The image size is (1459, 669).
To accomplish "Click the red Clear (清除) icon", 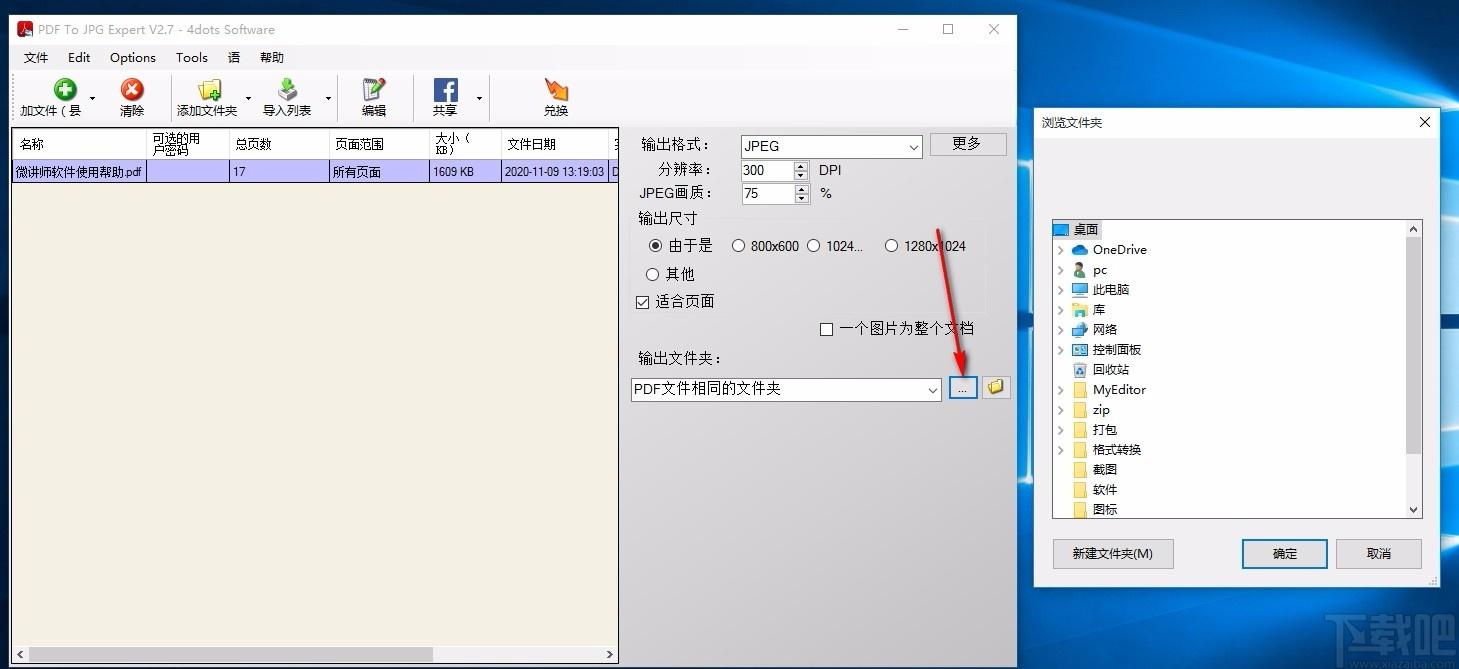I will 132,90.
